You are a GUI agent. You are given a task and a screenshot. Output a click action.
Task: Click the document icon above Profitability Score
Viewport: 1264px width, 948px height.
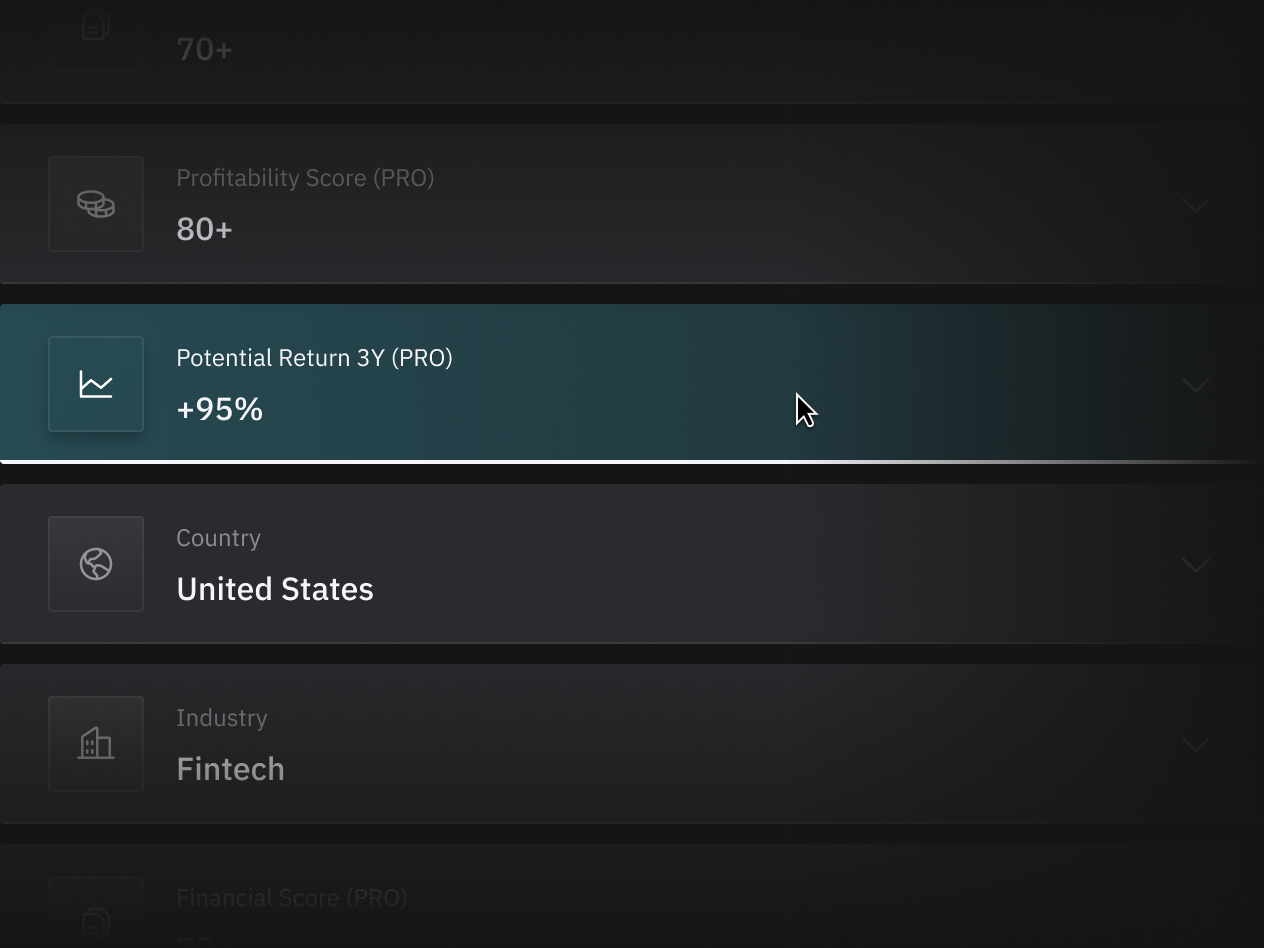[x=95, y=30]
